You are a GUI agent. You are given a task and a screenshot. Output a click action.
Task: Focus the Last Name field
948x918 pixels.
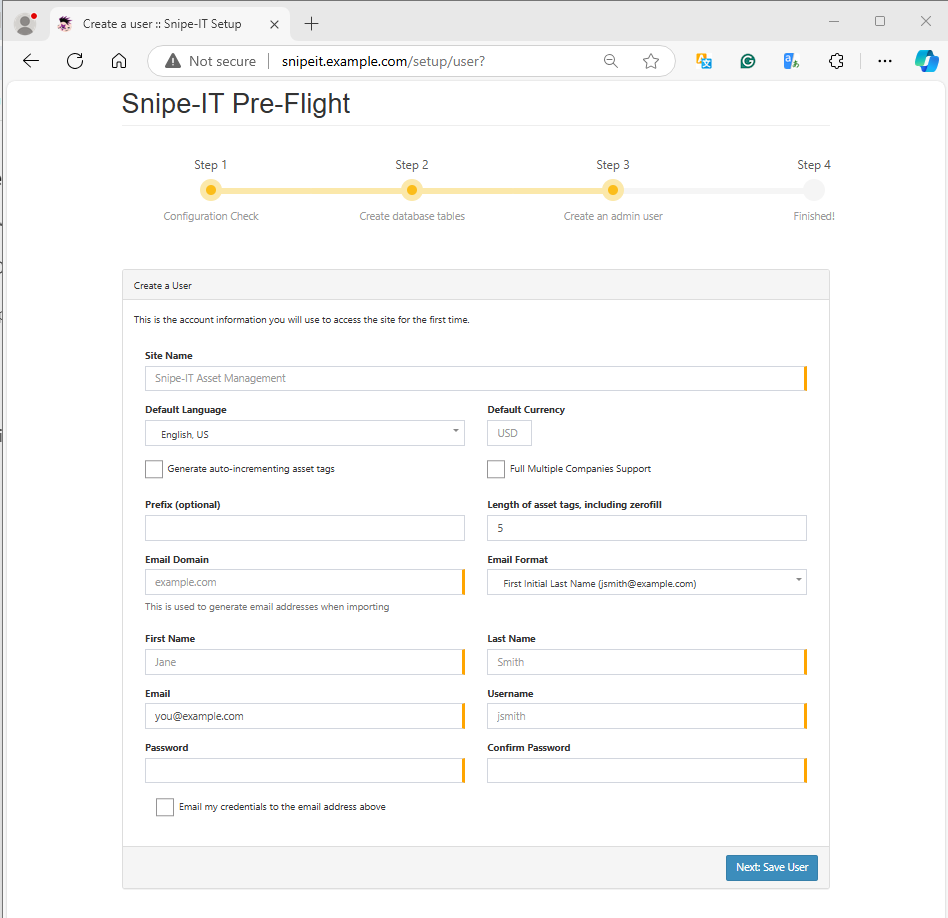click(x=647, y=662)
